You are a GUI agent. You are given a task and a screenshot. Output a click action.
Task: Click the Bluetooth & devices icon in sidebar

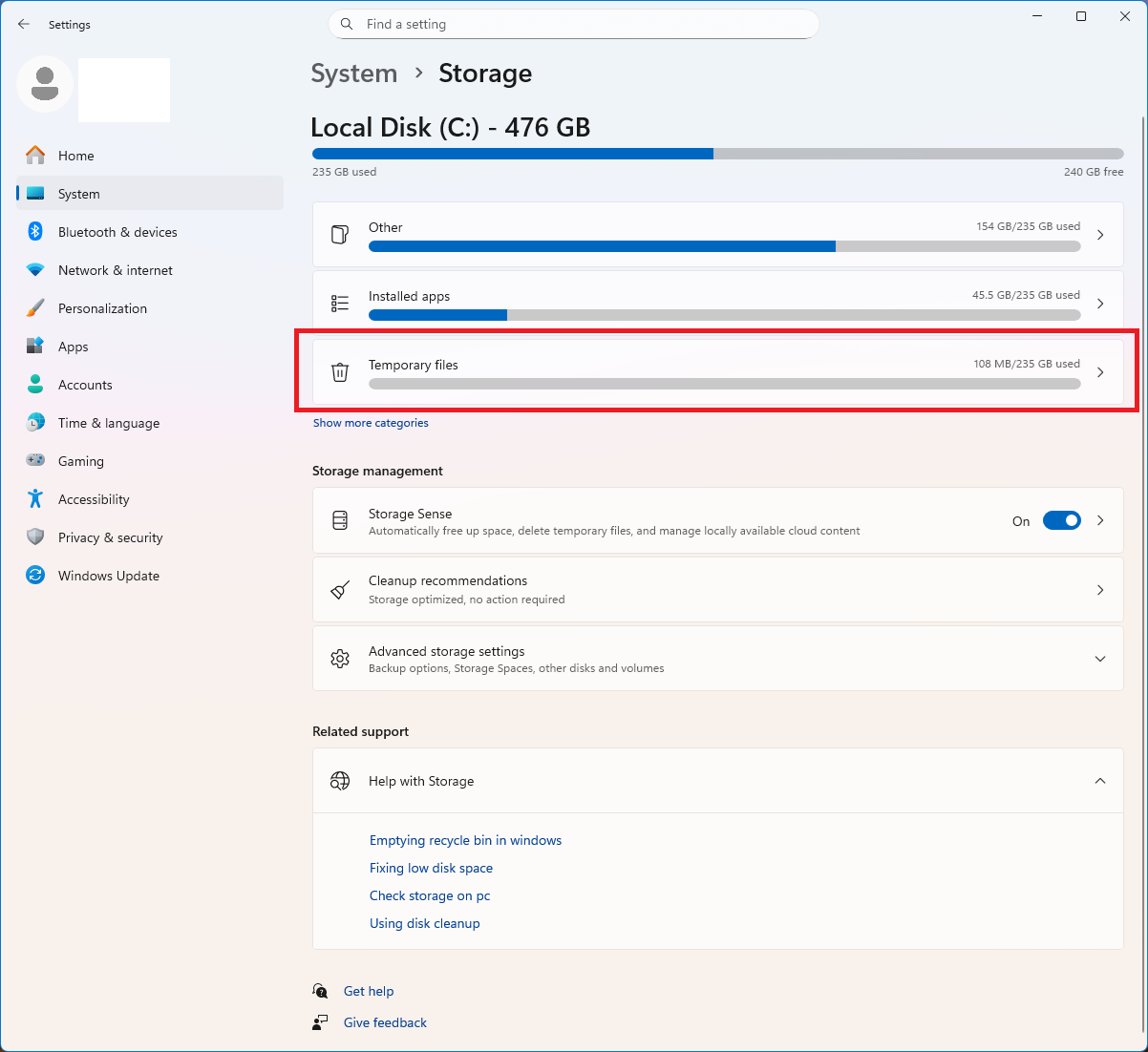pos(35,232)
